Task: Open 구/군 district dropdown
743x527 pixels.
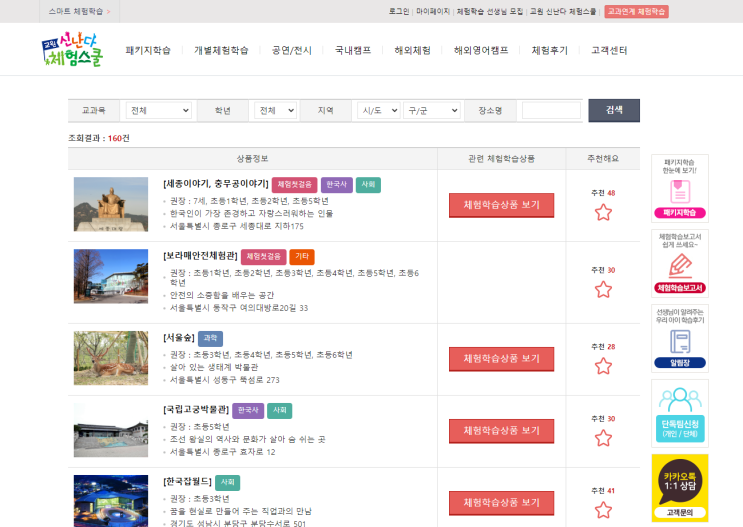Action: [432, 110]
